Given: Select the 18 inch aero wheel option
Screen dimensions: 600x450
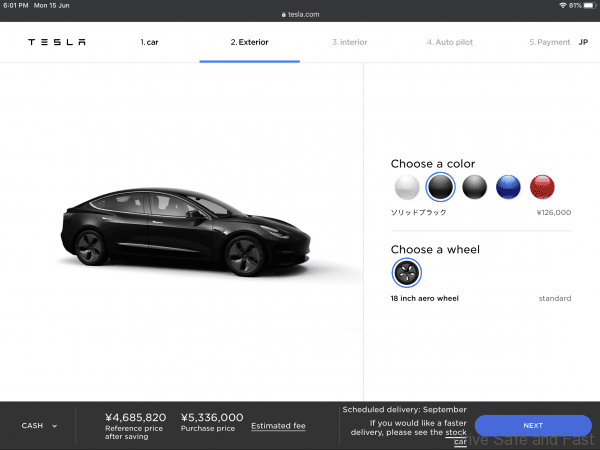Looking at the screenshot, I should (406, 273).
